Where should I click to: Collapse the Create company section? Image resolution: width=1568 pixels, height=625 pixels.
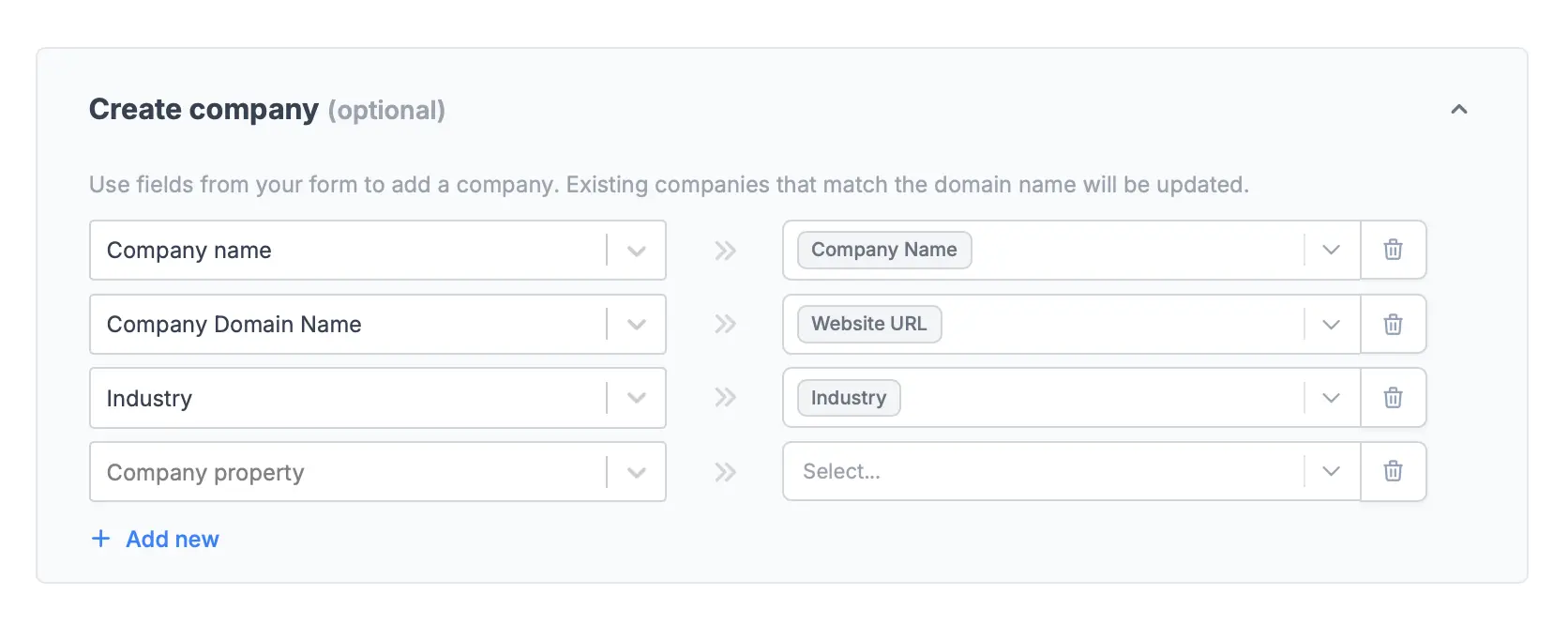(1459, 110)
